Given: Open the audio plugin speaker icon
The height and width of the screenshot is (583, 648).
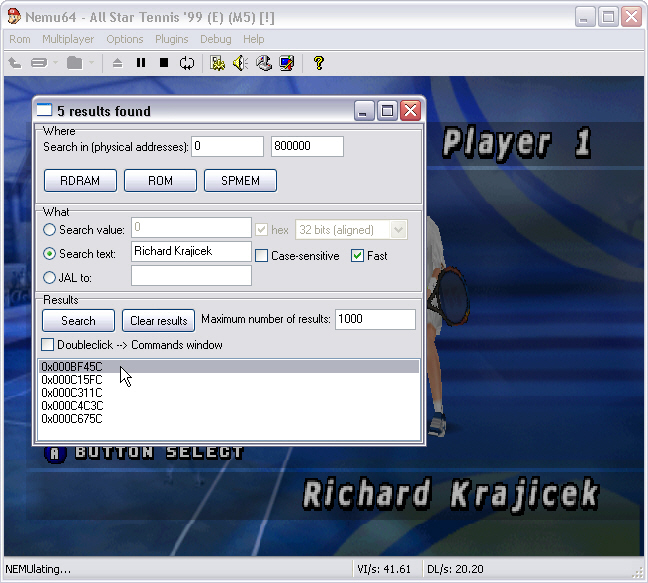Looking at the screenshot, I should tap(240, 63).
